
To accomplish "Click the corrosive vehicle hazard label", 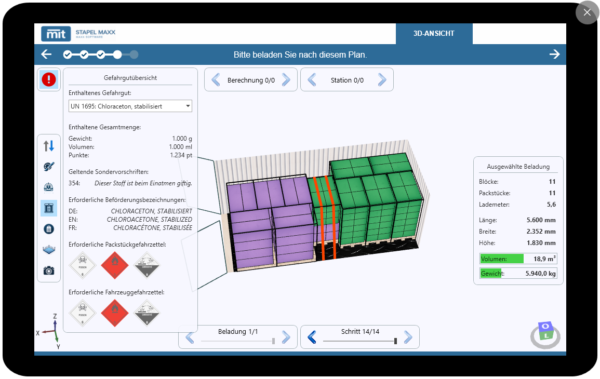I will point(147,313).
